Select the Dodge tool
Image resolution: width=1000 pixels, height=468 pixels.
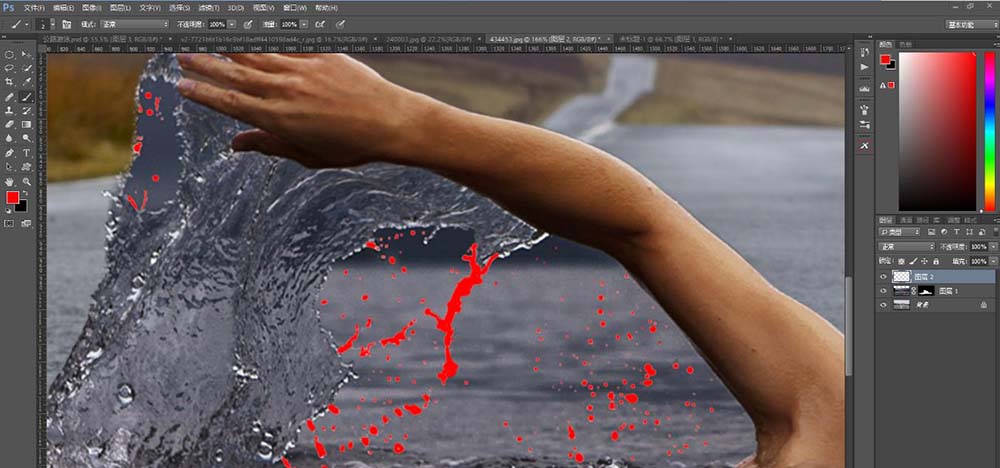(x=27, y=138)
